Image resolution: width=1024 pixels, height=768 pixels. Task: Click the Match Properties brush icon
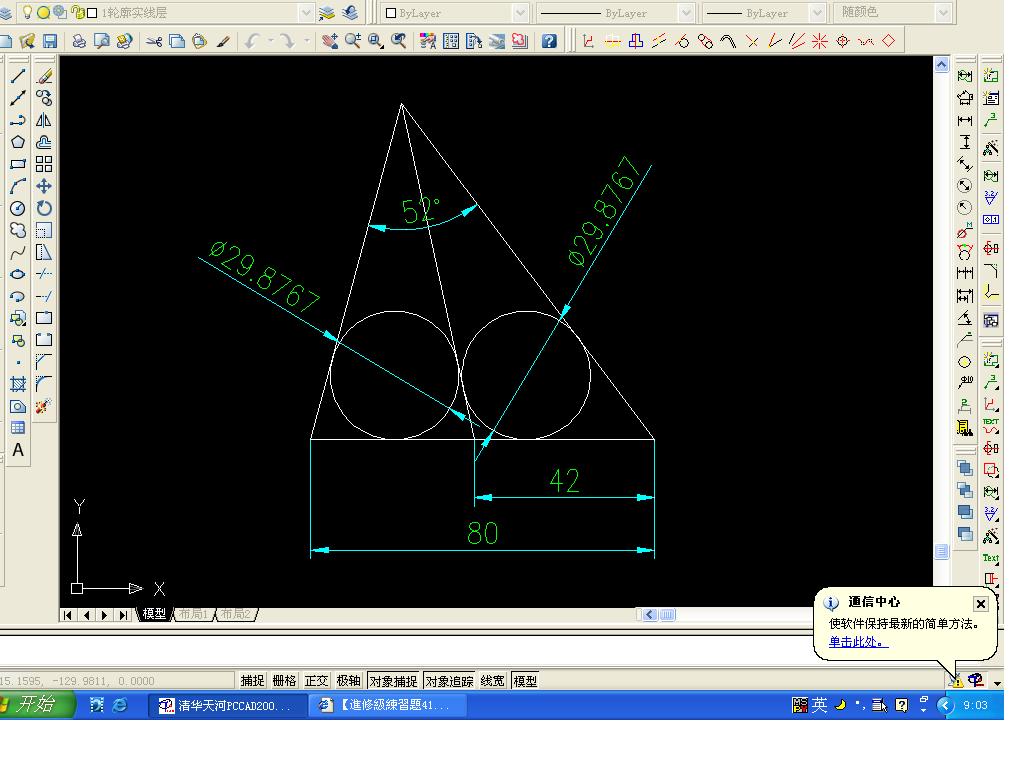pyautogui.click(x=223, y=41)
